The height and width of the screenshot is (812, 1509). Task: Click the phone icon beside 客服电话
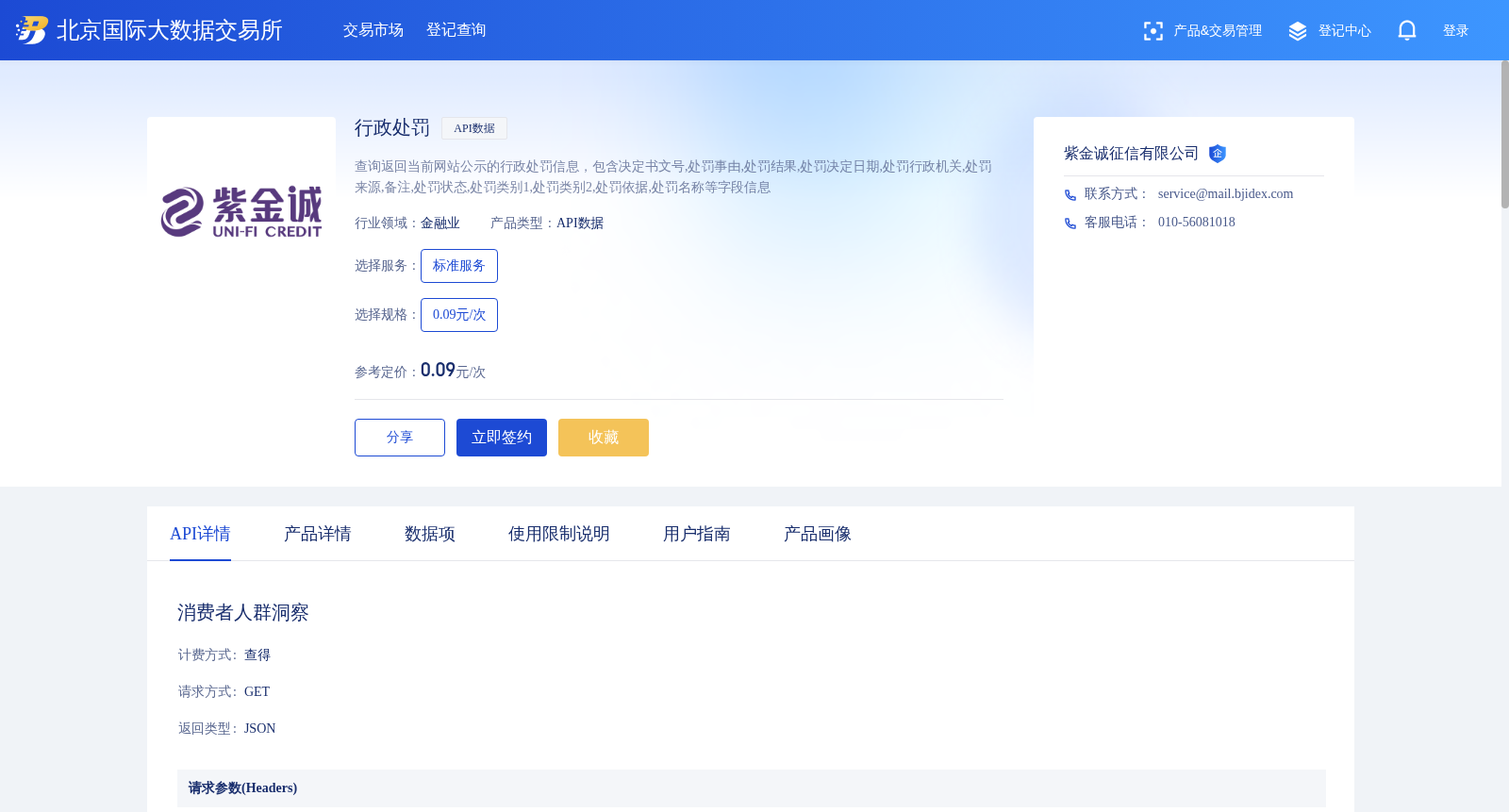[x=1070, y=224]
